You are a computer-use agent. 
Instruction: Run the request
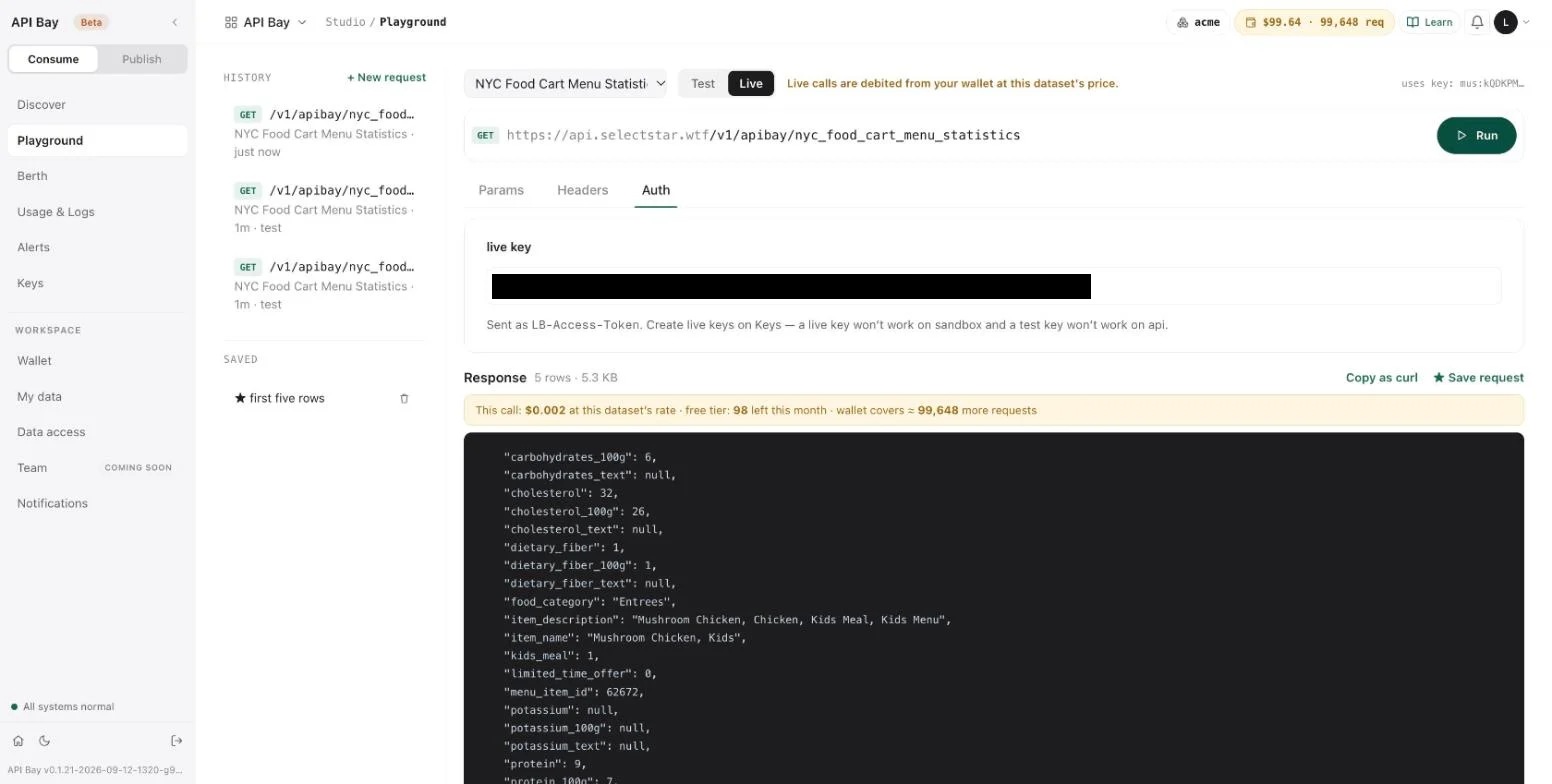(x=1476, y=135)
